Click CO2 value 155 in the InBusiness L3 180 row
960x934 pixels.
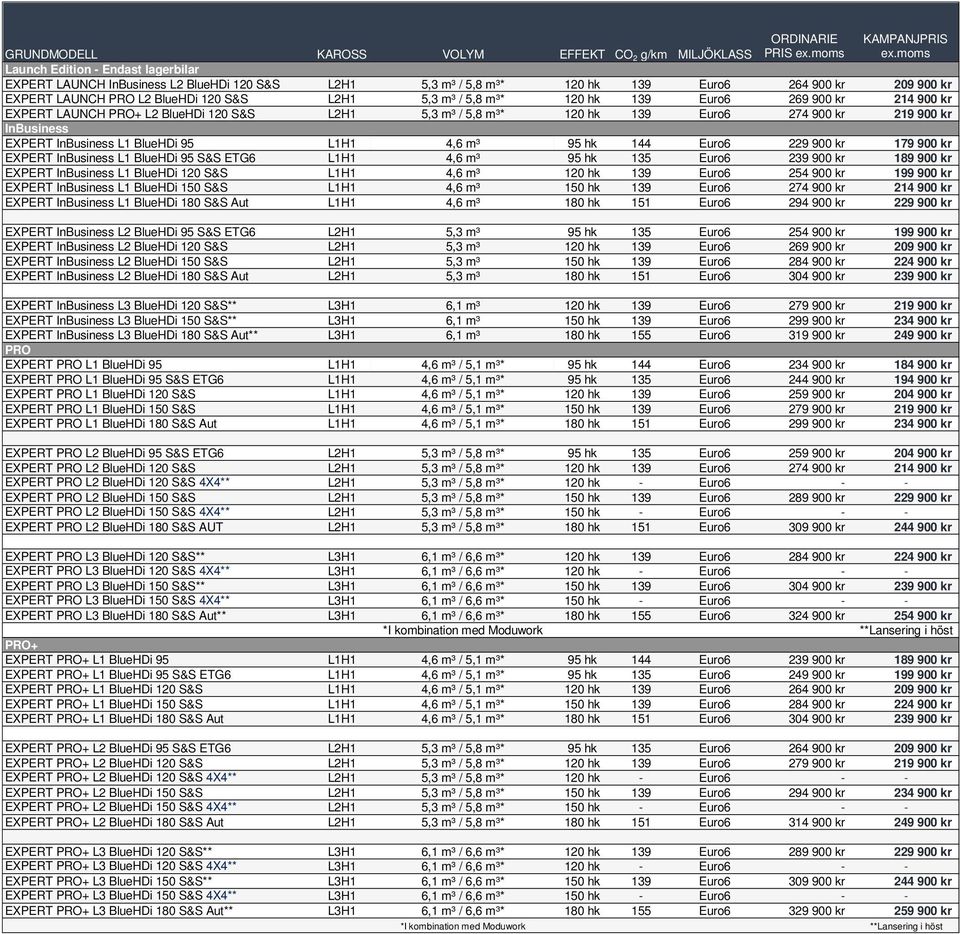coord(641,335)
